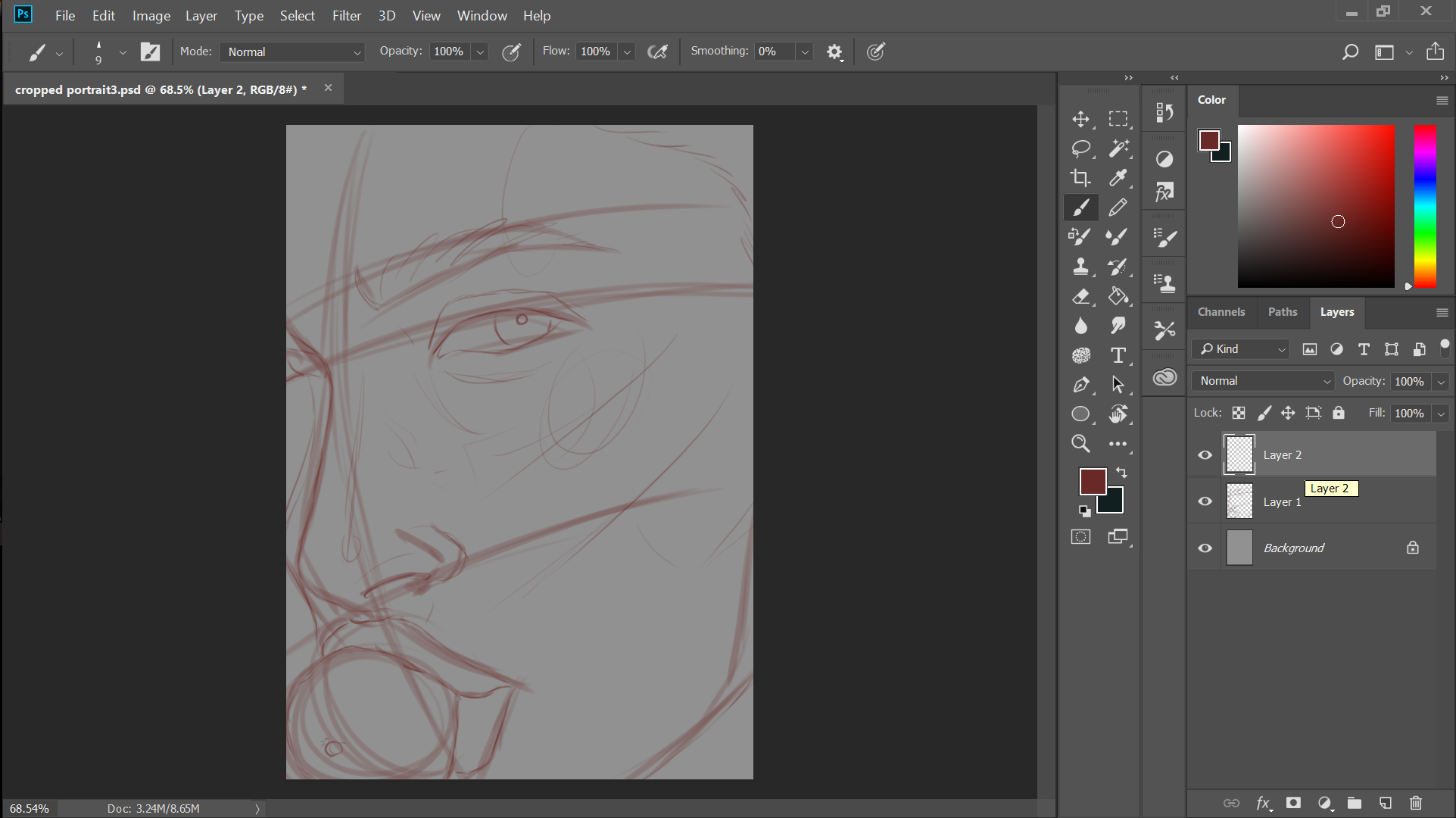
Task: Hide Layer 2 visibility eye
Action: pyautogui.click(x=1205, y=455)
